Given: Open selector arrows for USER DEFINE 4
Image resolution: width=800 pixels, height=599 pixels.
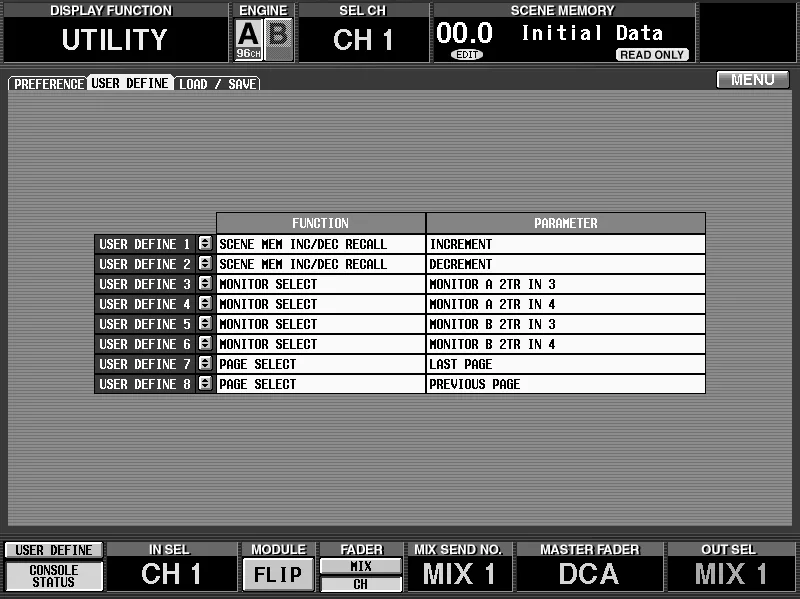Looking at the screenshot, I should pos(205,304).
